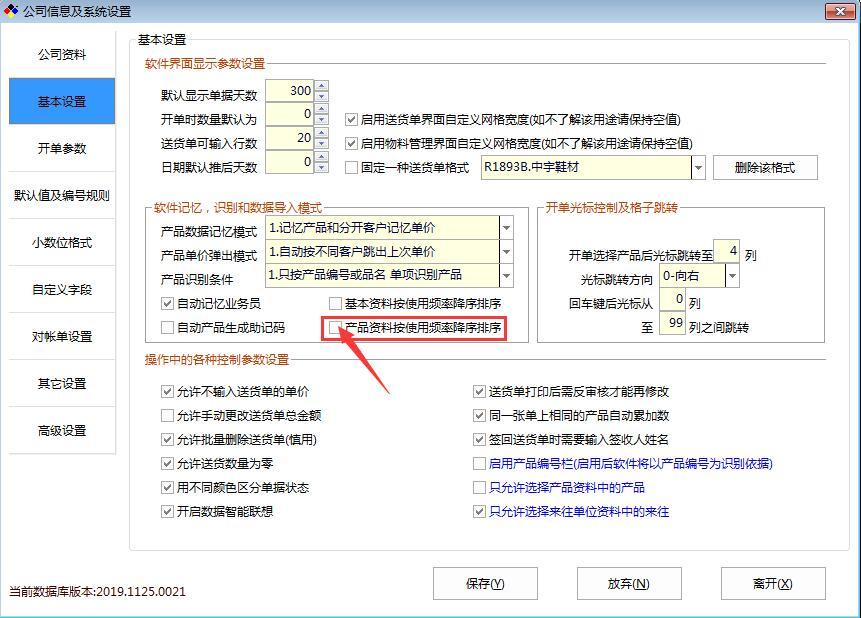This screenshot has height=618, width=861.
Task: Toggle 同一张单上相同的产品自动累加数 checkbox
Action: pos(479,415)
